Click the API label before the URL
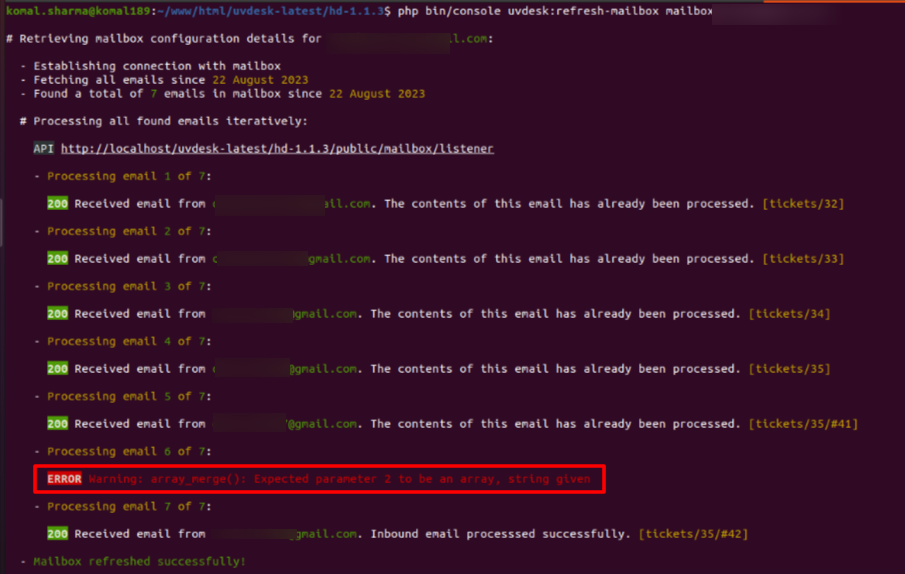 [43, 149]
